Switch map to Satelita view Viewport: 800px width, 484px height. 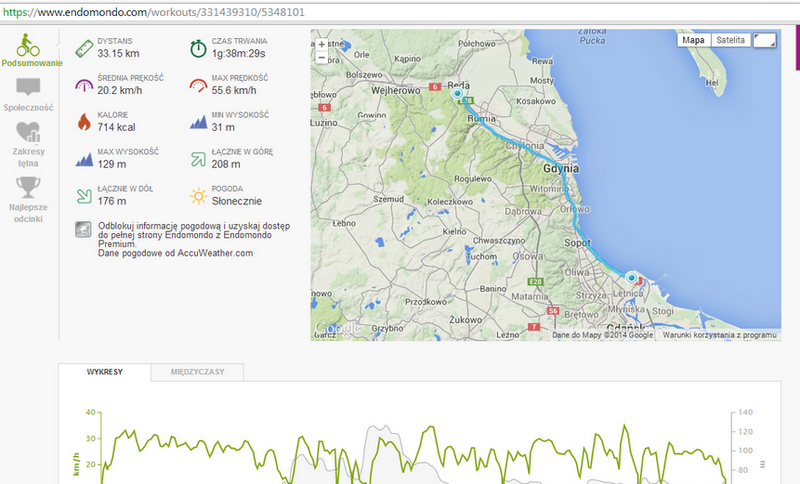(731, 40)
